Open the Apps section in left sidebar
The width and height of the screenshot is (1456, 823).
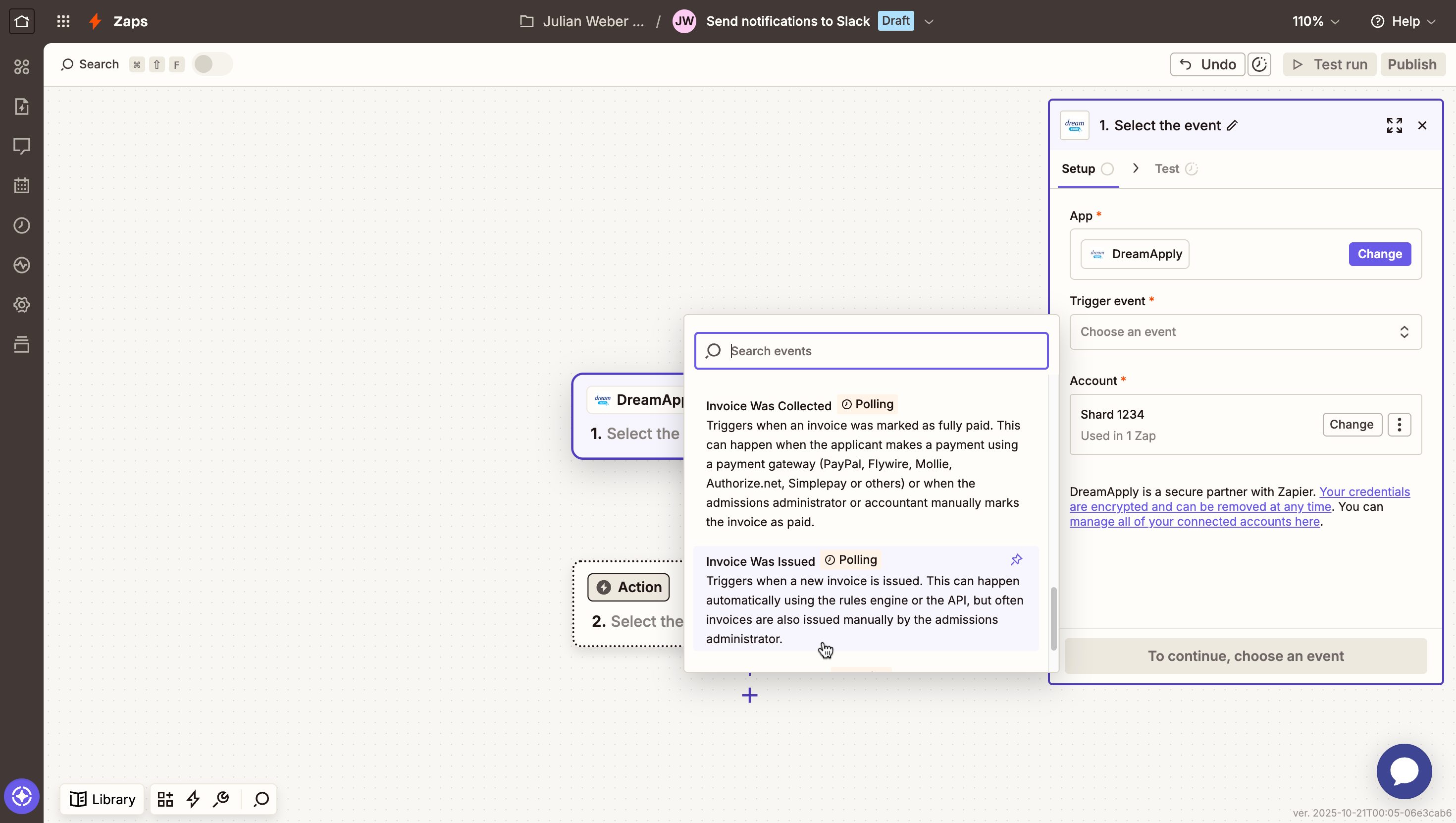(x=21, y=67)
